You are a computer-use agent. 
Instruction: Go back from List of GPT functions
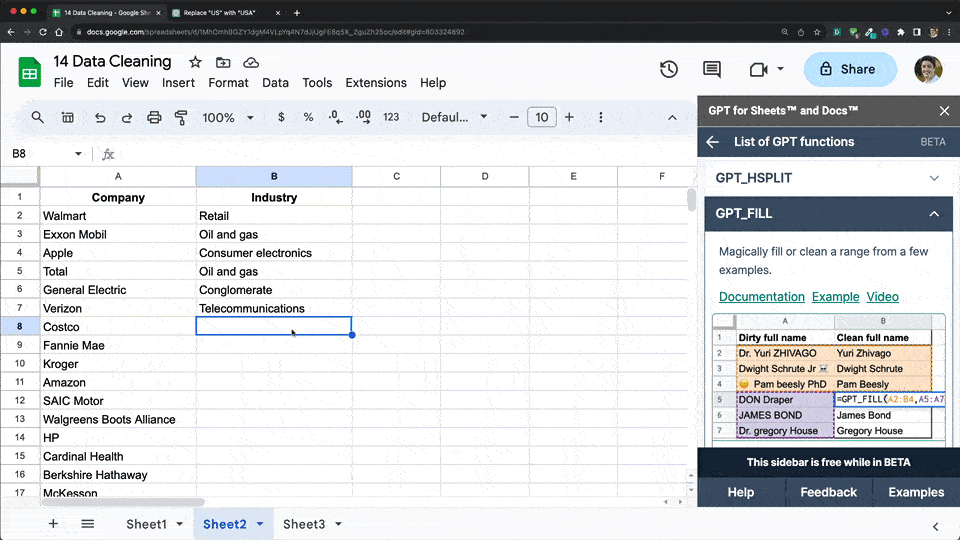click(712, 142)
